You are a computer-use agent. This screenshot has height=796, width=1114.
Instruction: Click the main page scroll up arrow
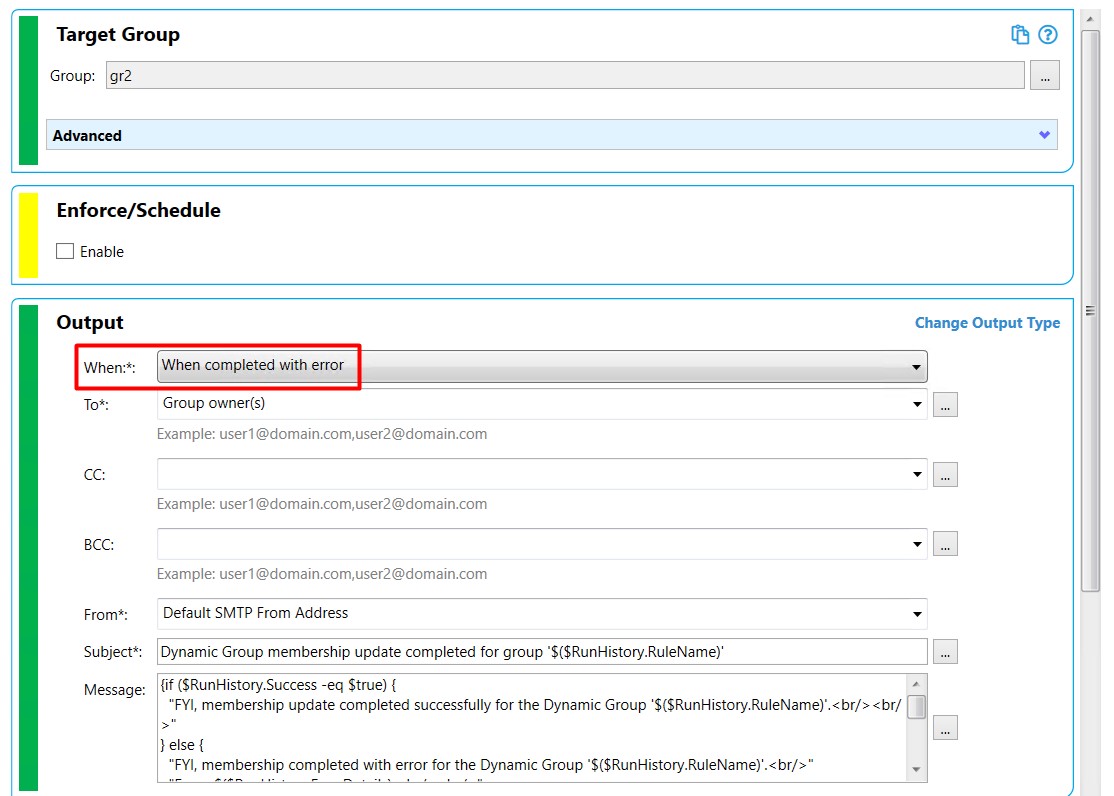(1090, 18)
